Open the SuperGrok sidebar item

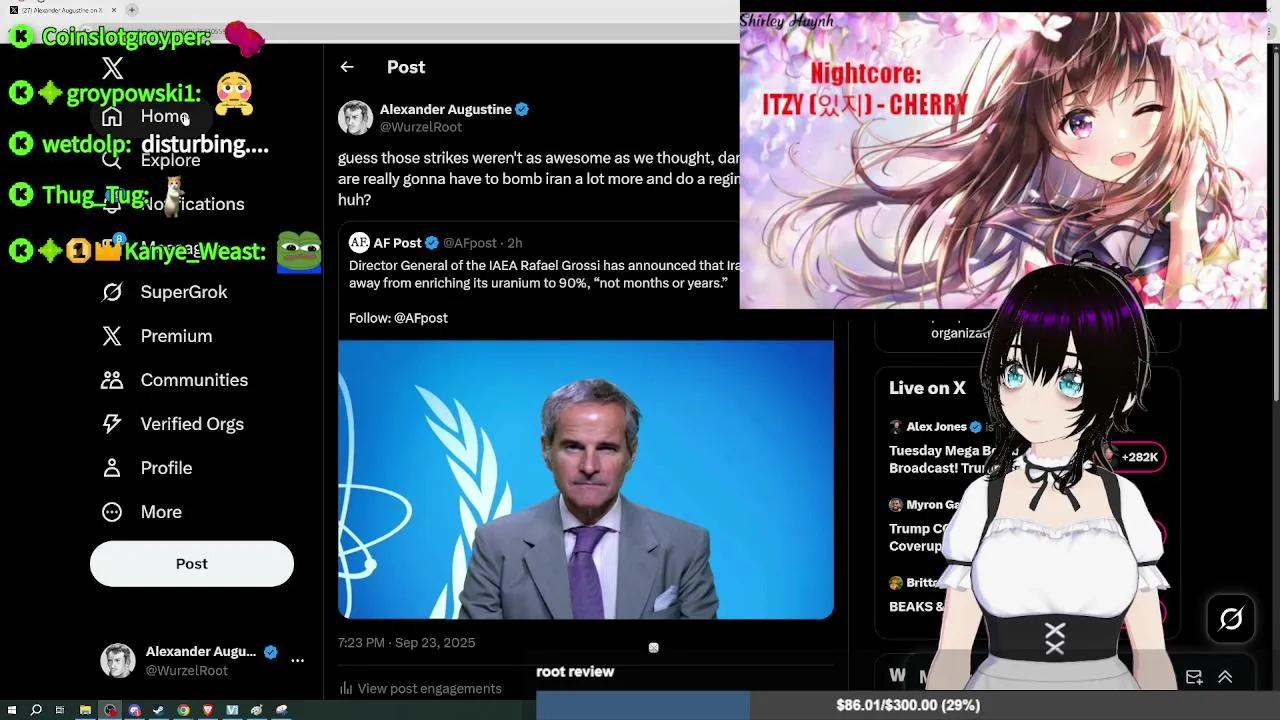pyautogui.click(x=165, y=292)
